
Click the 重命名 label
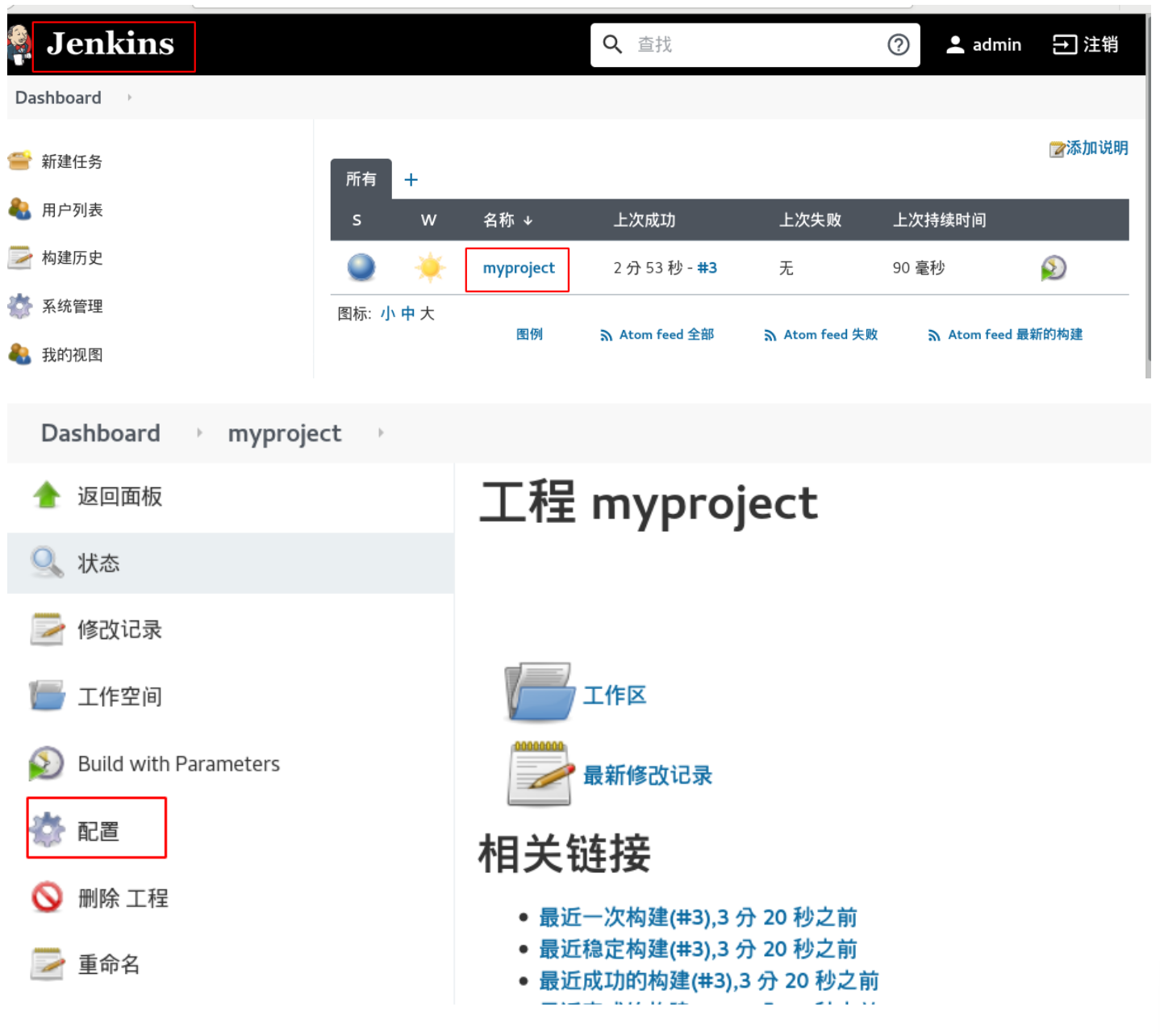[109, 964]
